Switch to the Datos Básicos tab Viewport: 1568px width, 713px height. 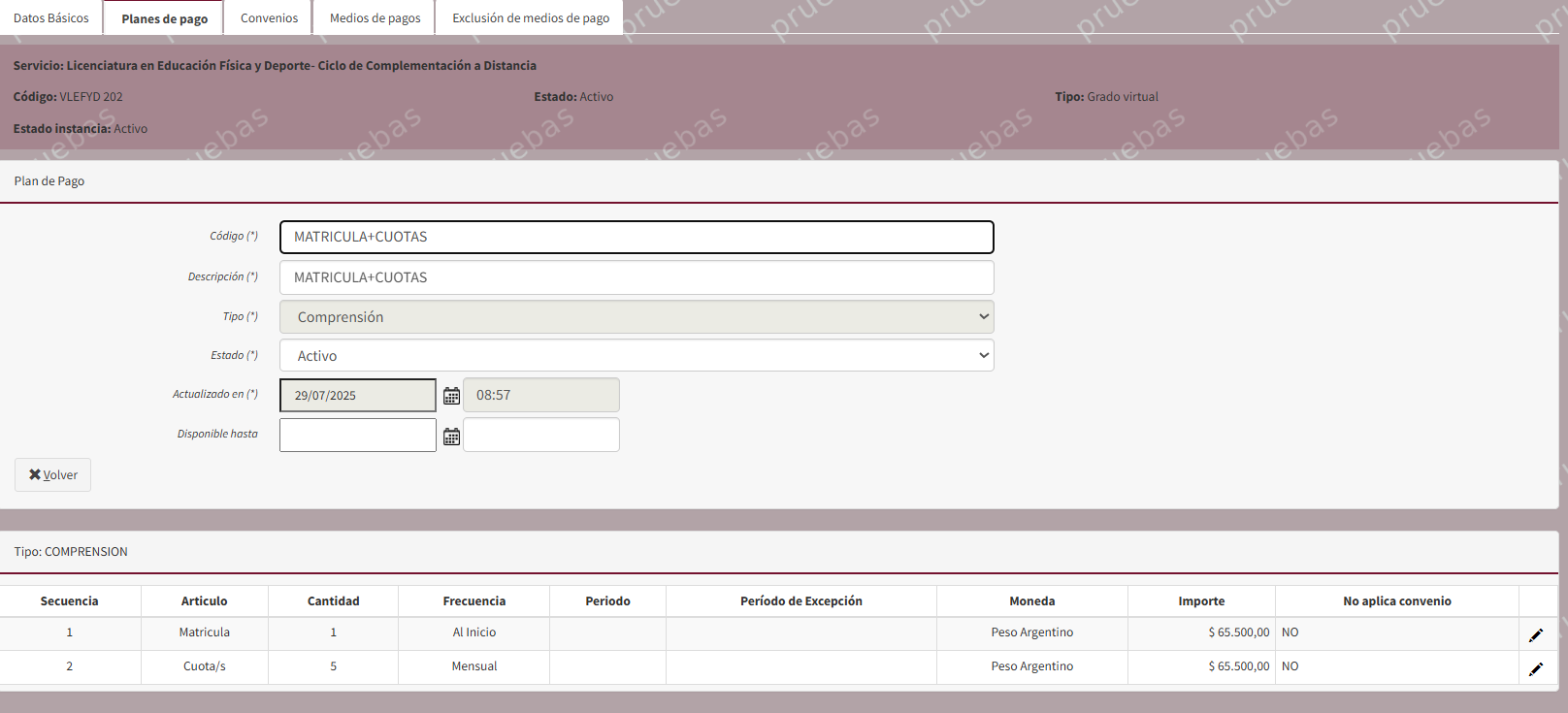coord(51,18)
